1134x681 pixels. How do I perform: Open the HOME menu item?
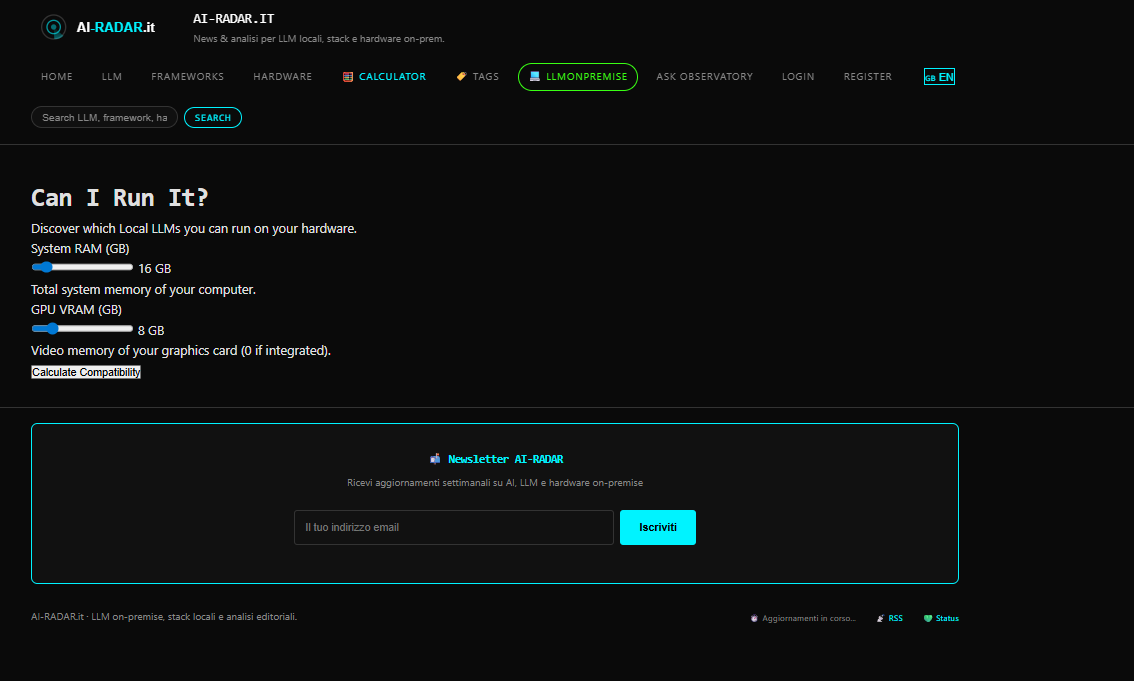click(57, 76)
